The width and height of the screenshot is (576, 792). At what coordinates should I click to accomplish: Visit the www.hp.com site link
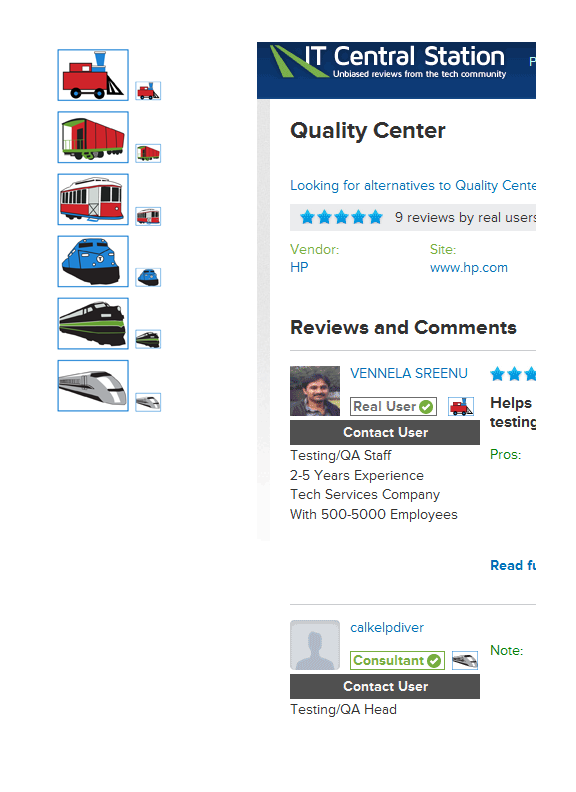tap(469, 268)
